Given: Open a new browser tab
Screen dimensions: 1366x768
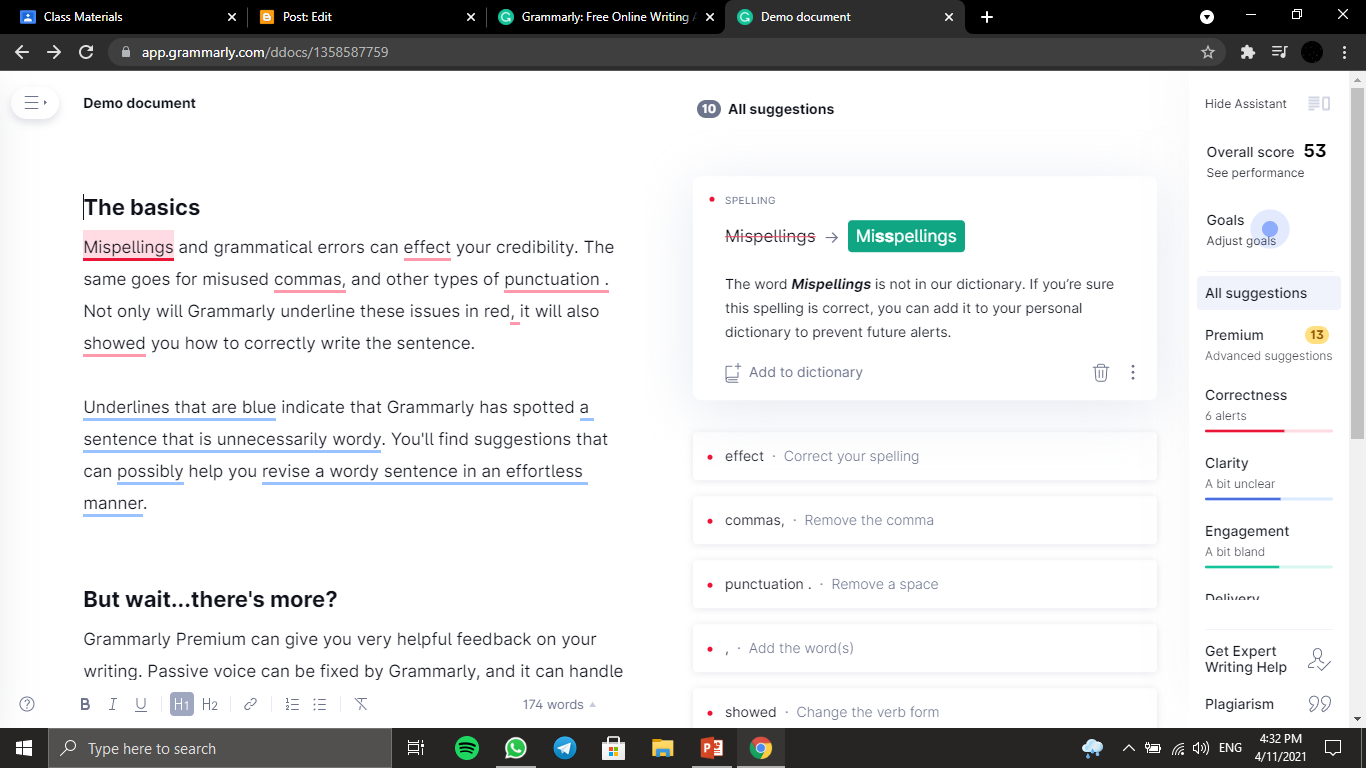Looking at the screenshot, I should [x=987, y=17].
